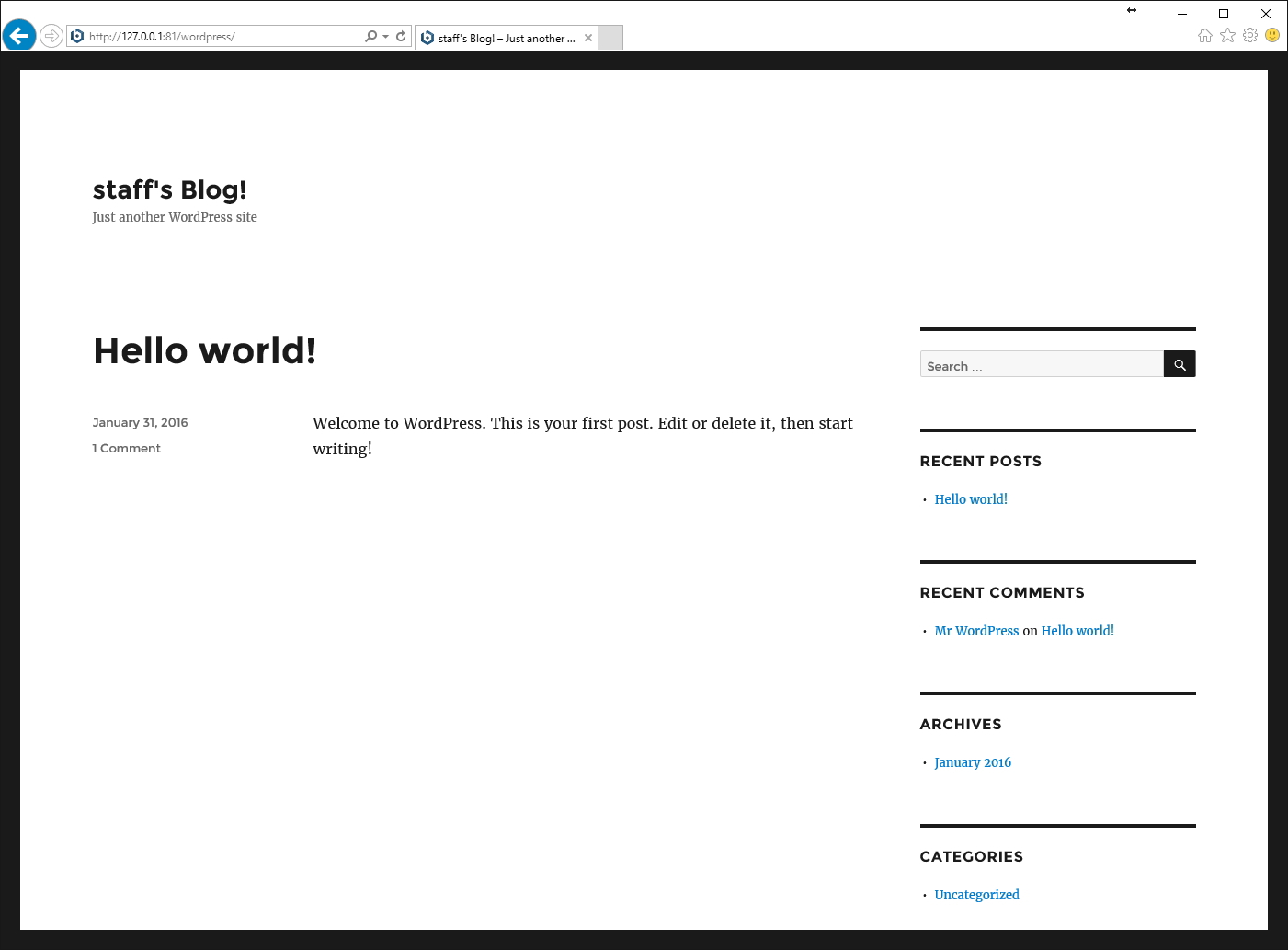
Task: Click the "RECENT COMMENTS" widget heading
Action: (1002, 593)
